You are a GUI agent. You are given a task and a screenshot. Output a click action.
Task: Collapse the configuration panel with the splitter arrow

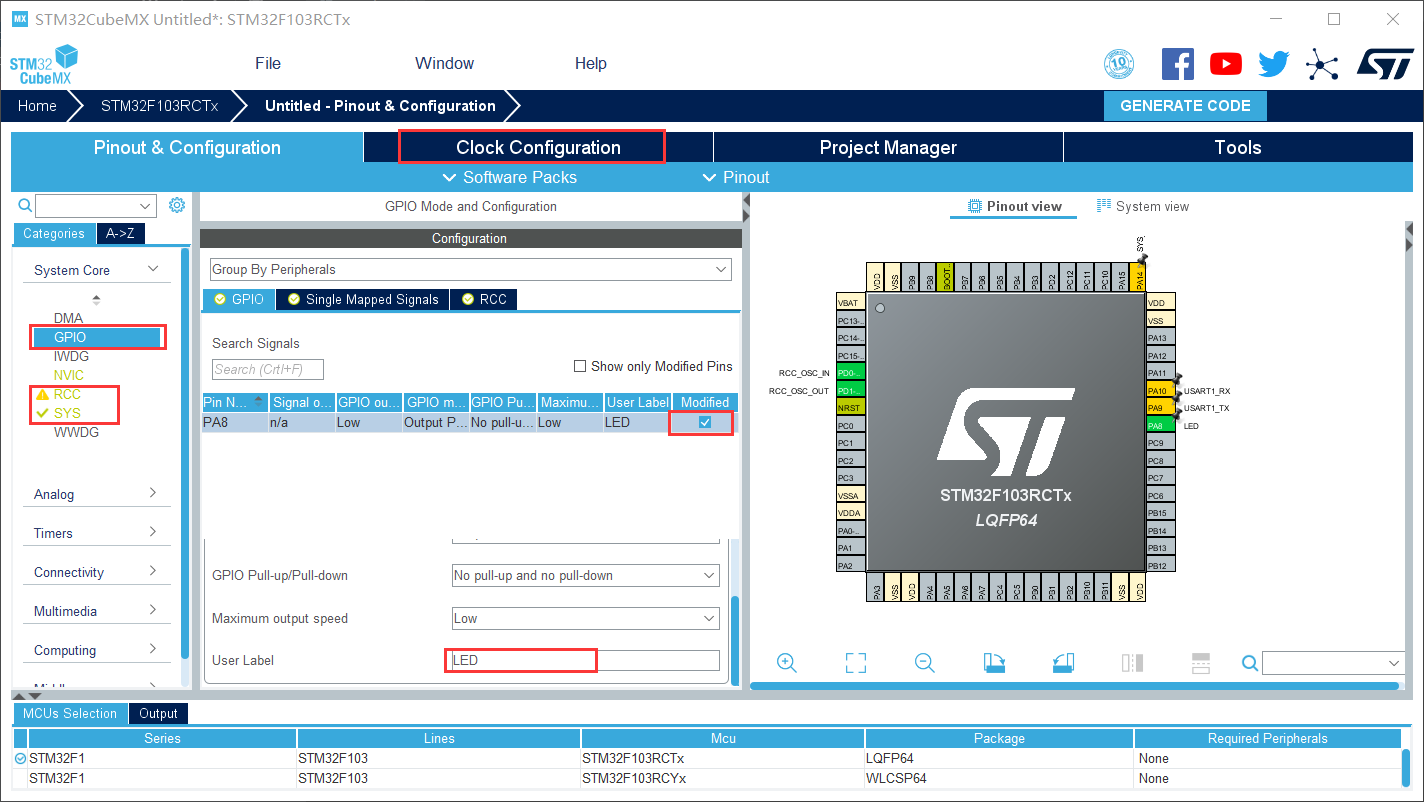pyautogui.click(x=746, y=203)
